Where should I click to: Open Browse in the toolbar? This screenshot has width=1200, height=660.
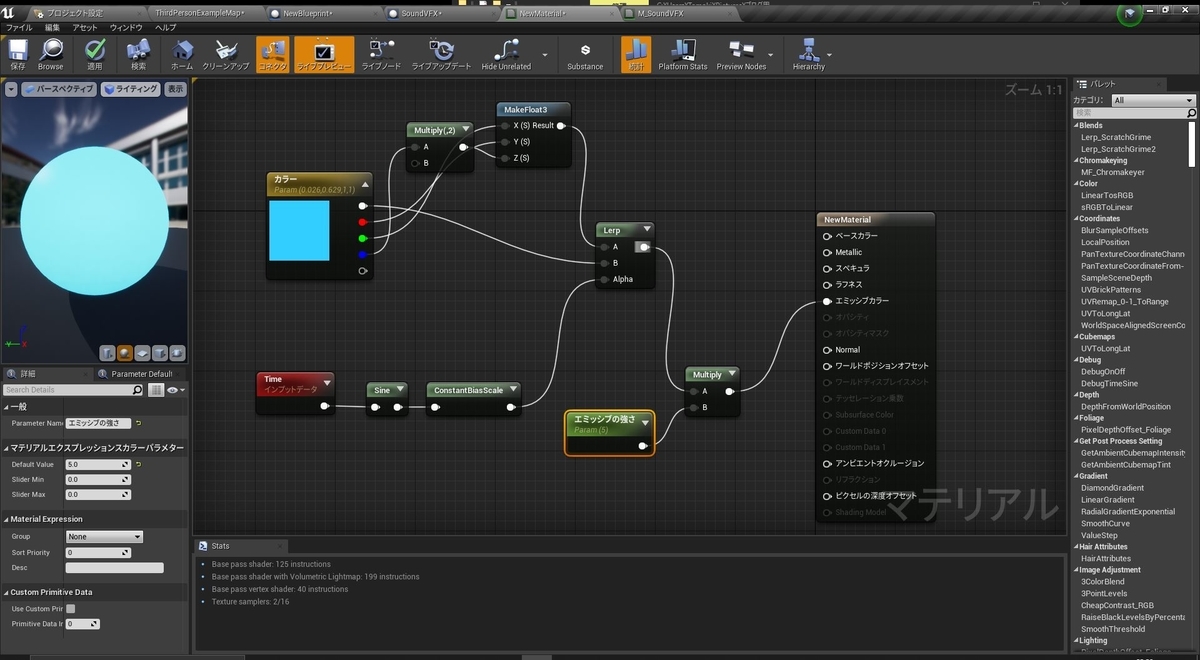pos(50,54)
